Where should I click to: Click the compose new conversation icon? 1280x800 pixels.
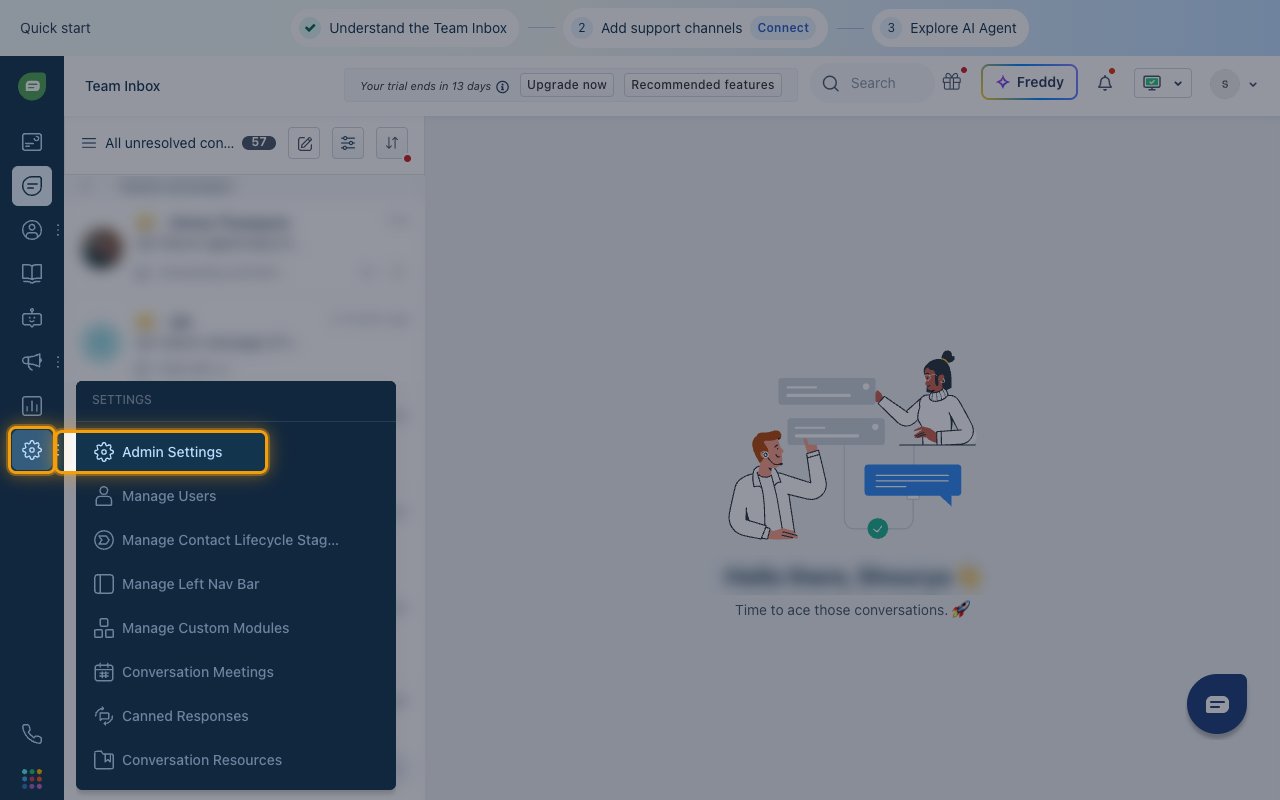(x=305, y=143)
